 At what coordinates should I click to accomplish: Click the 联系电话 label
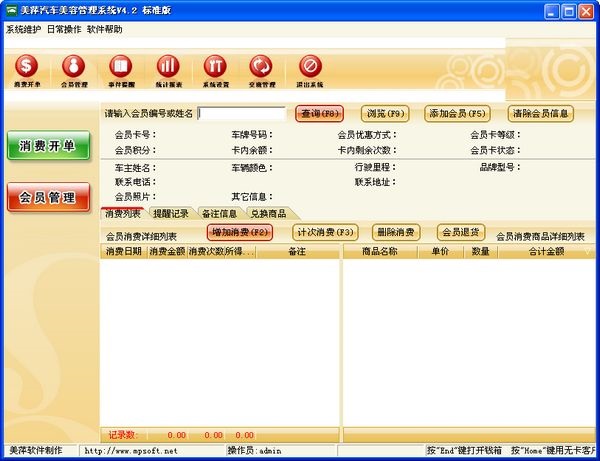(135, 182)
